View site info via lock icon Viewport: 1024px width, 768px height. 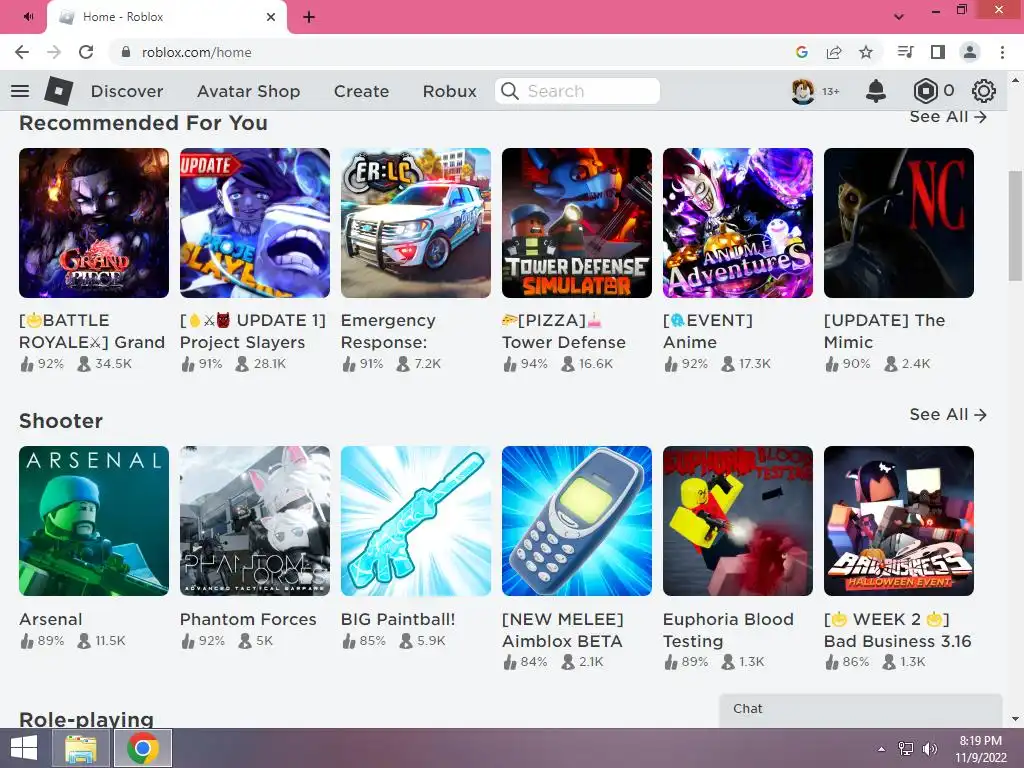point(126,52)
